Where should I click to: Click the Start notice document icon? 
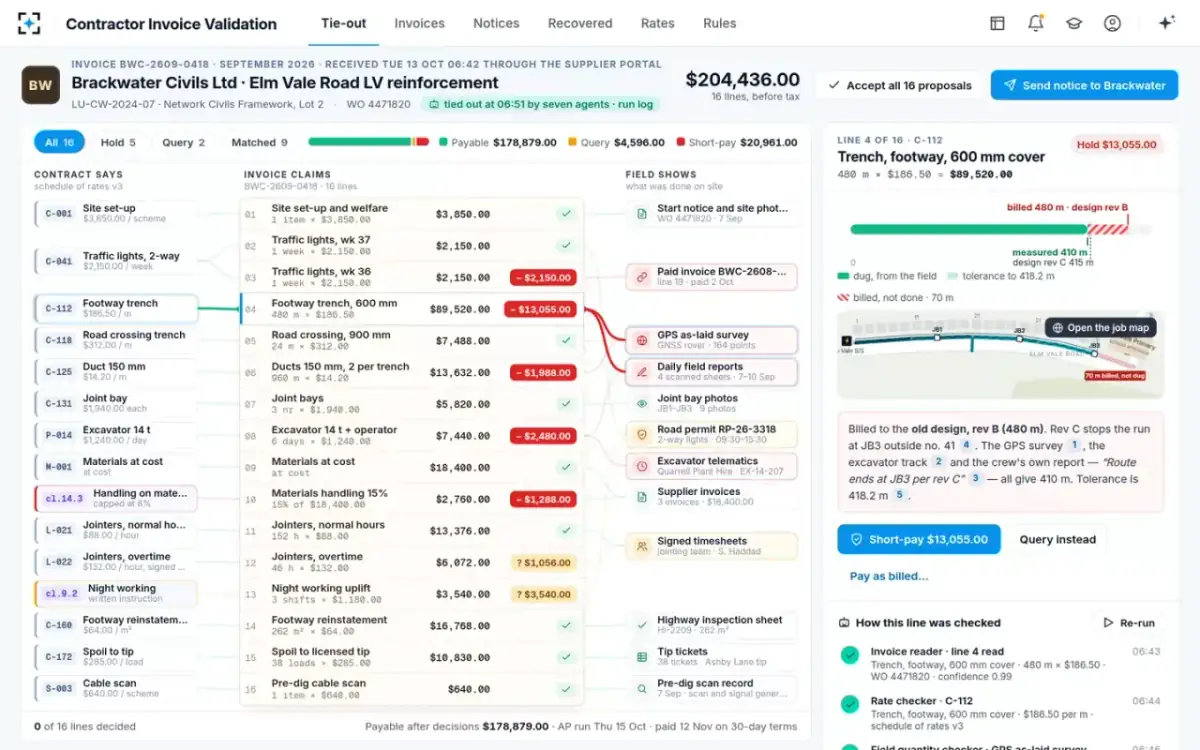click(x=642, y=213)
